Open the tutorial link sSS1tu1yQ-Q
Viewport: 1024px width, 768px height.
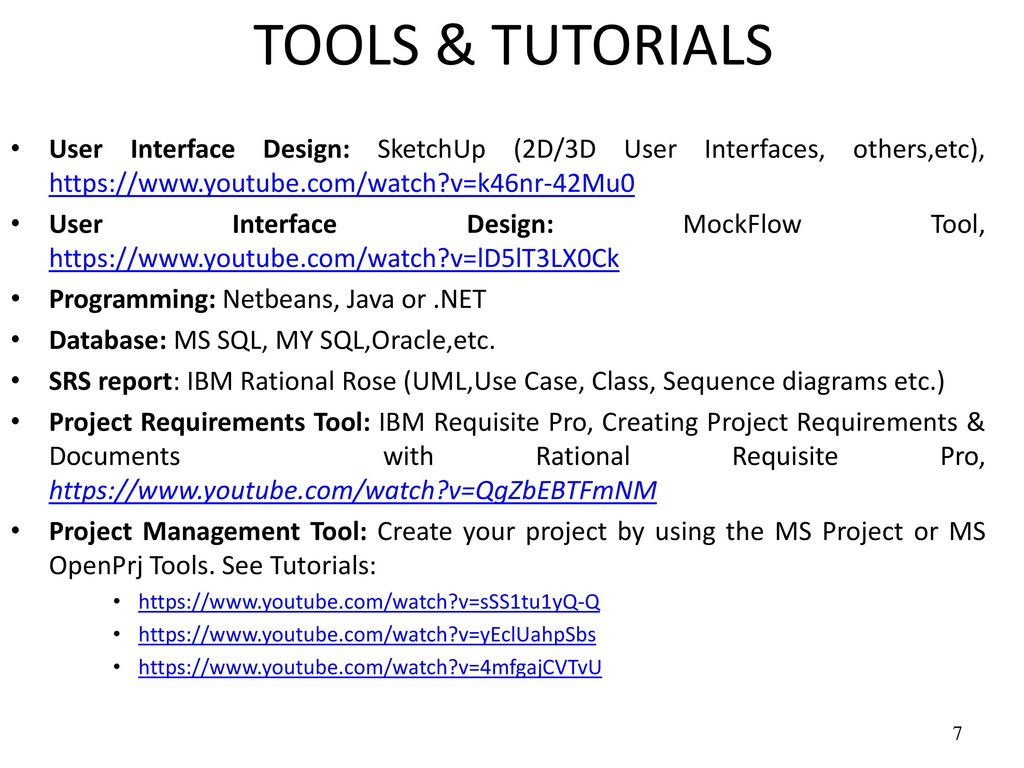[369, 601]
